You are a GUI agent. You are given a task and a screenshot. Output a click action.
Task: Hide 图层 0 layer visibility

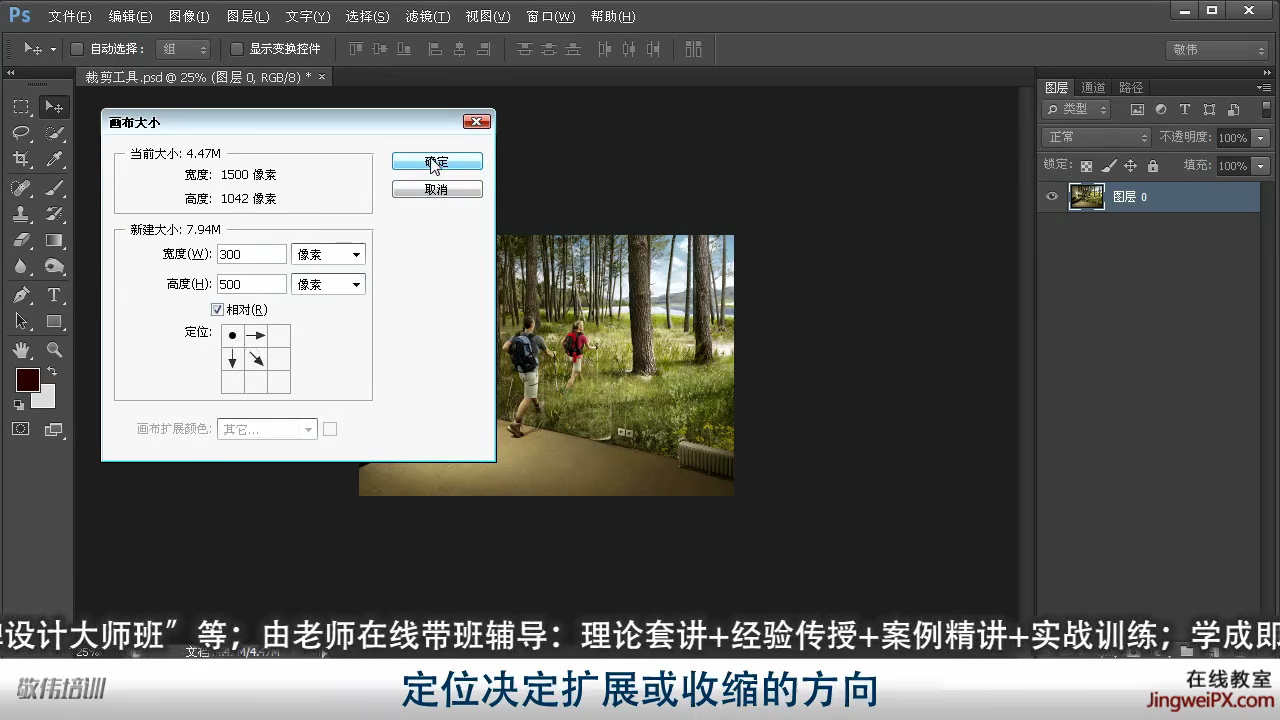click(x=1052, y=197)
